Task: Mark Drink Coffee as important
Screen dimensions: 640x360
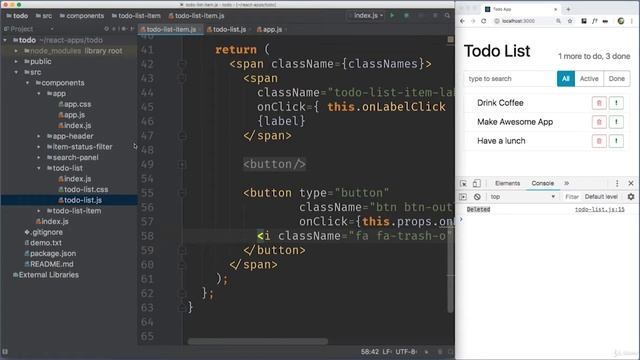Action: [x=616, y=103]
